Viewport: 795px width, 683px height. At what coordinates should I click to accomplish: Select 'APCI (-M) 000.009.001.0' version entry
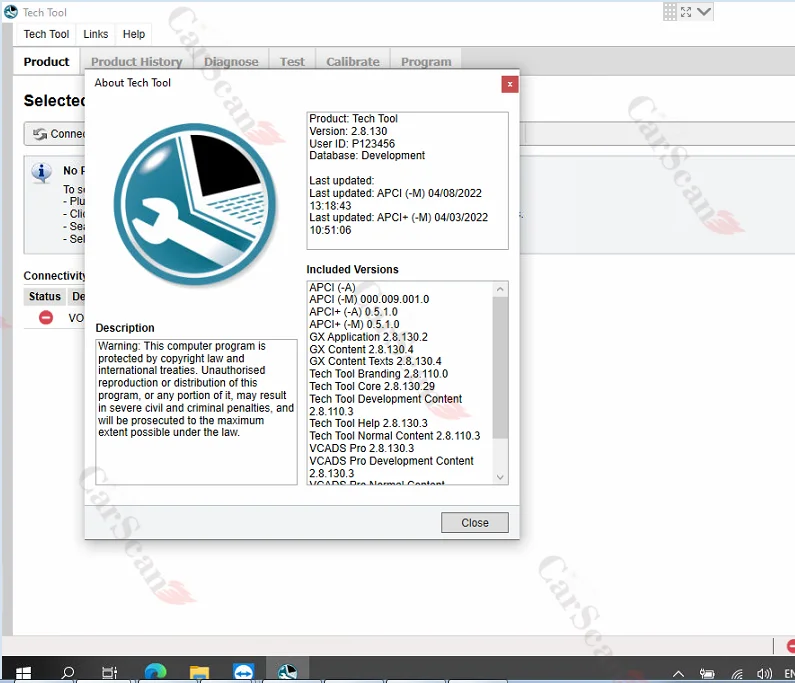pos(369,300)
